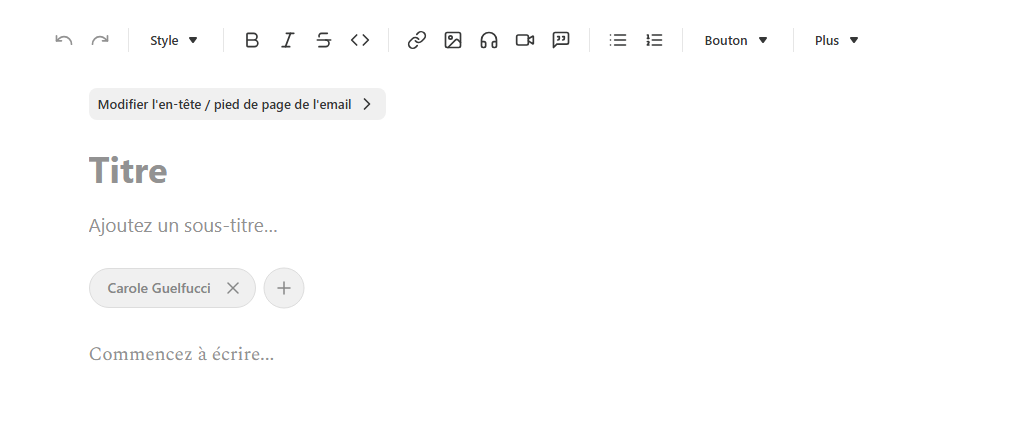Click the Titre heading field

pos(128,171)
